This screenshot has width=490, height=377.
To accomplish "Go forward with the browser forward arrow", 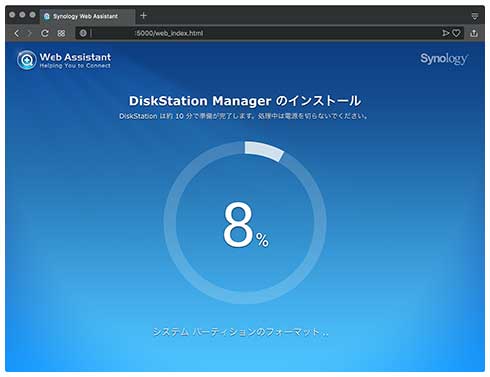I will [x=30, y=33].
